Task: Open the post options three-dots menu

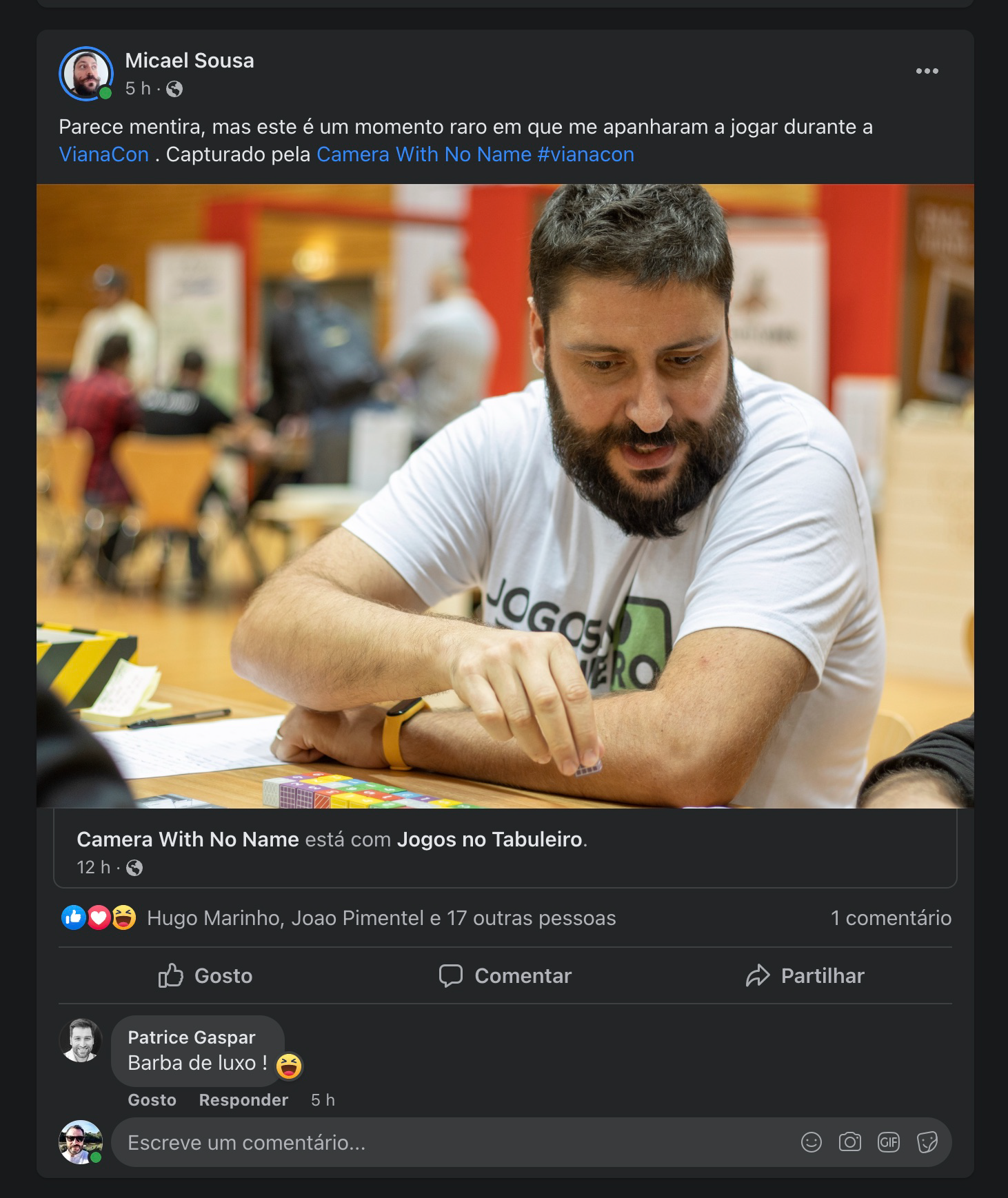Action: pyautogui.click(x=927, y=71)
